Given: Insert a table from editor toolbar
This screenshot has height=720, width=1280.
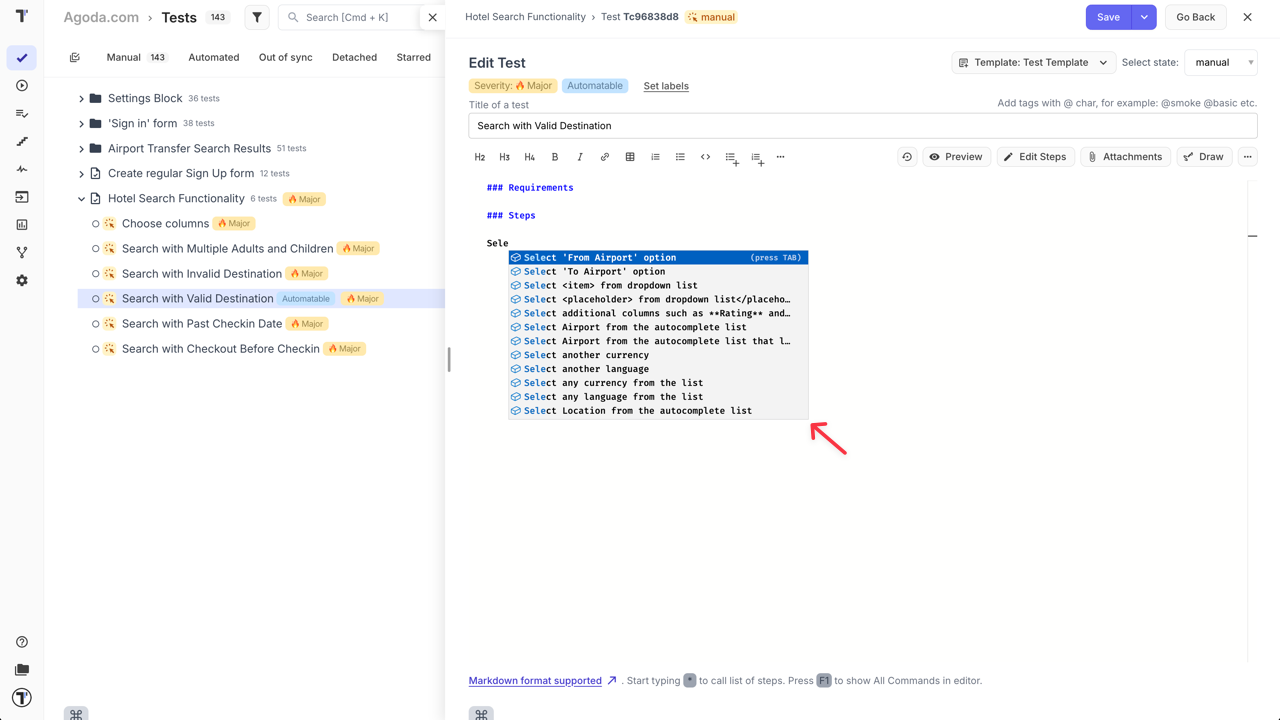Looking at the screenshot, I should pos(630,157).
